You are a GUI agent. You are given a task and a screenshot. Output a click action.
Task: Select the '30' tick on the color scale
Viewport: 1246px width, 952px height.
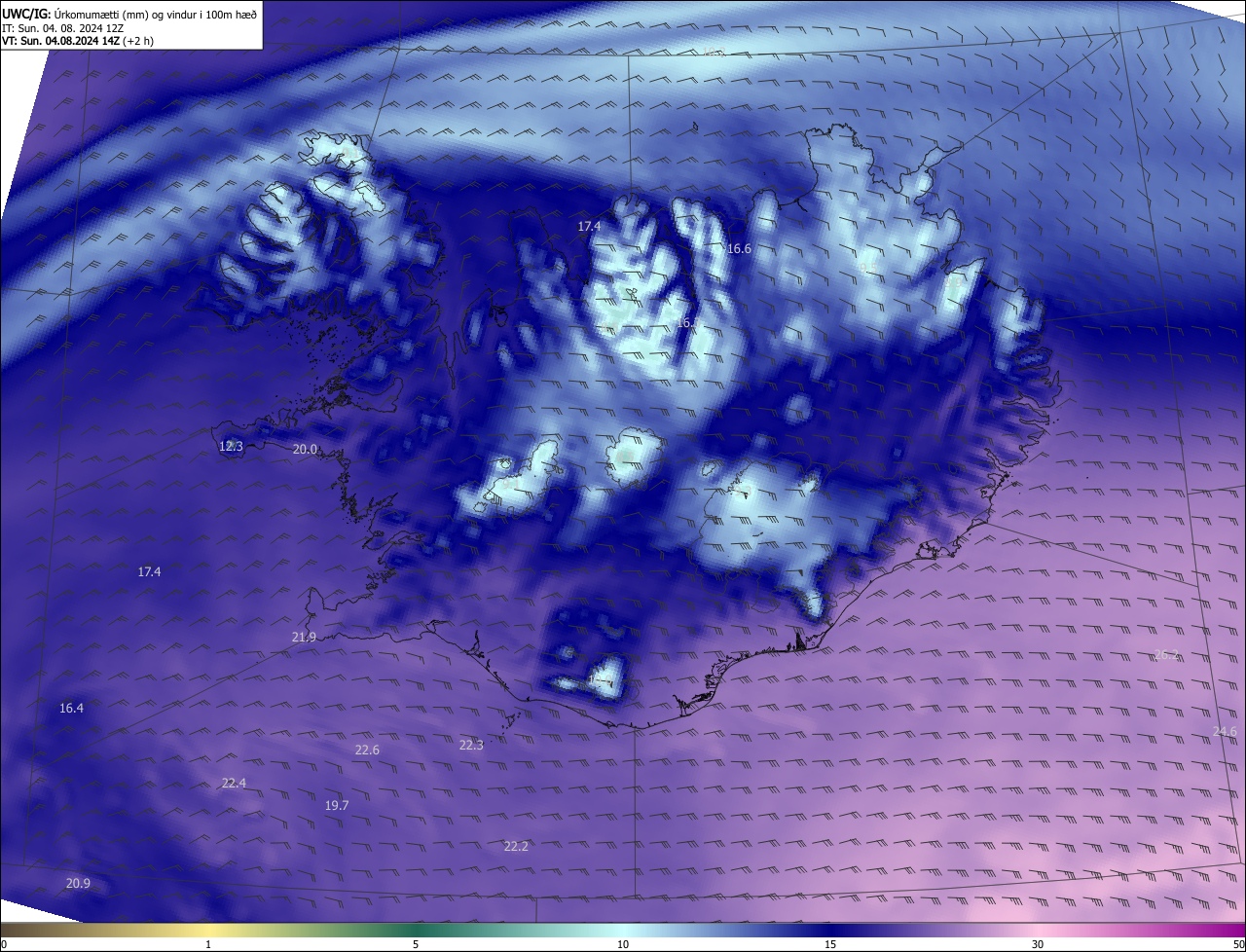[x=1038, y=944]
